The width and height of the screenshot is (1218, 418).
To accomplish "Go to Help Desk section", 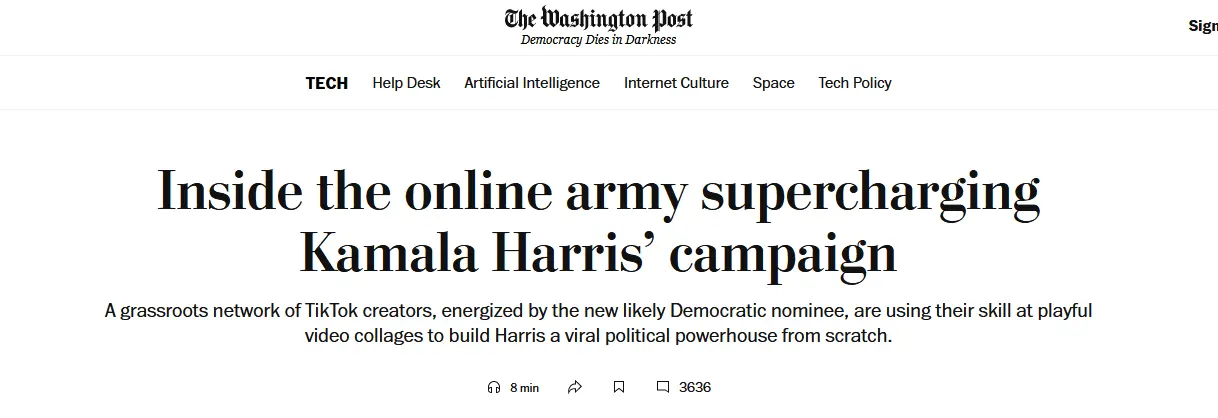I will (x=406, y=83).
